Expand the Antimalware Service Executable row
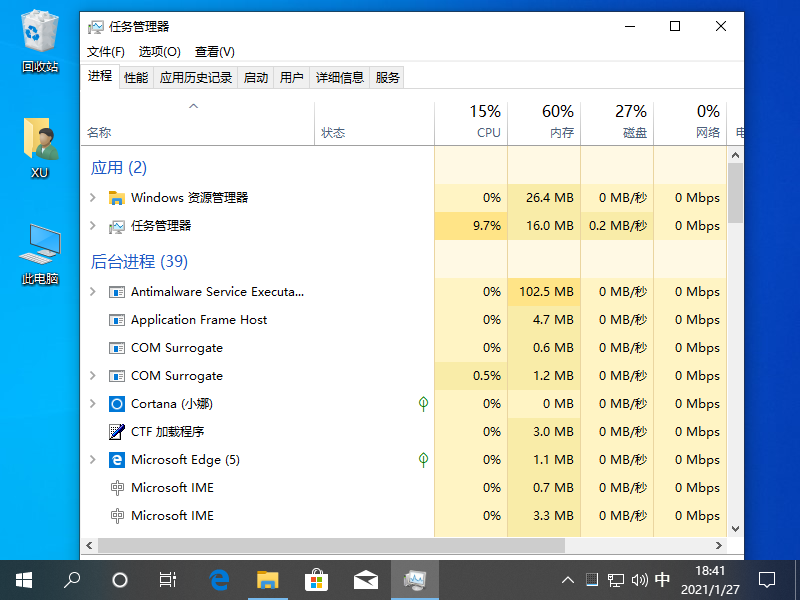800x600 pixels. [93, 292]
